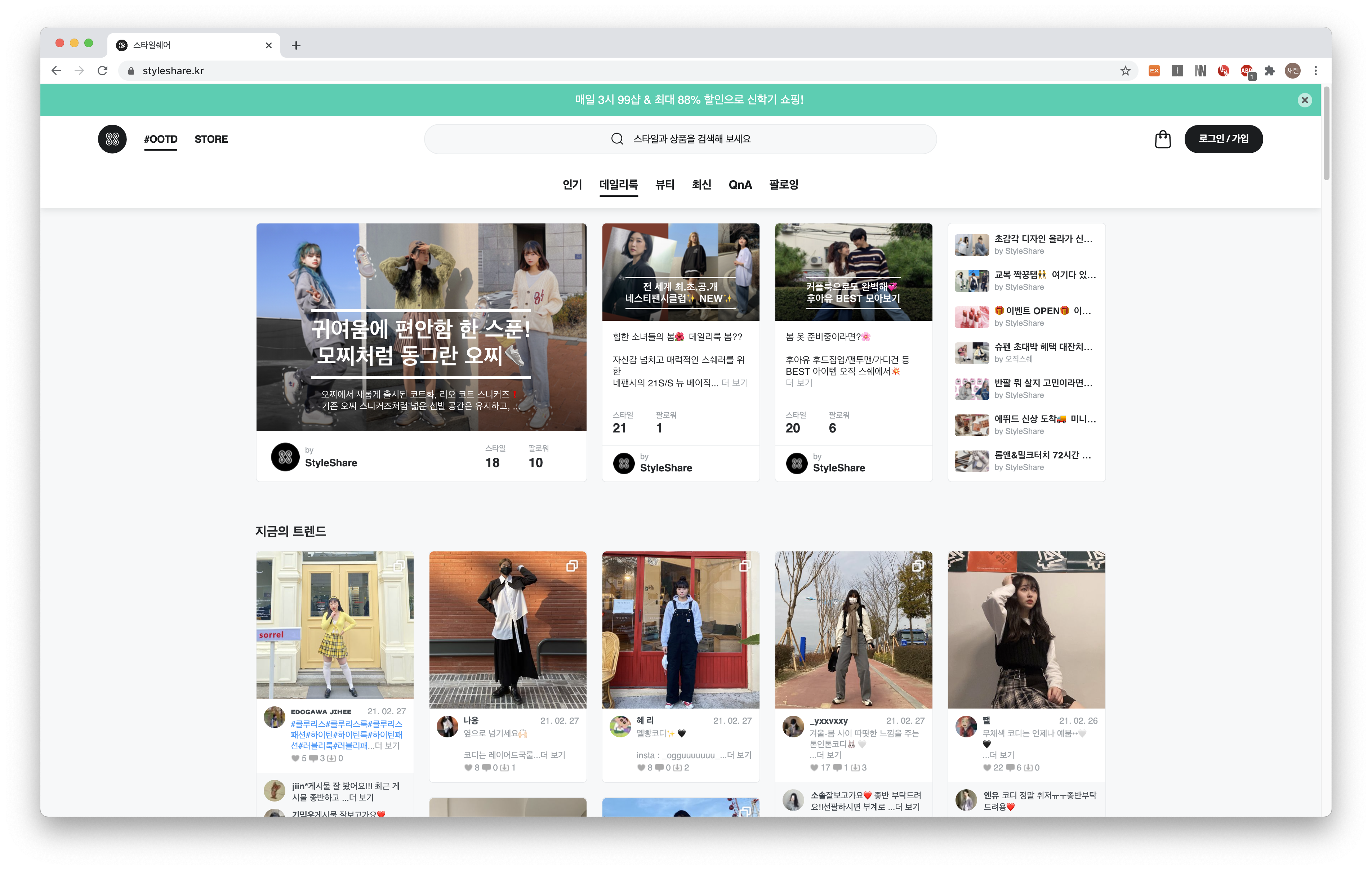
Task: Expand 더 보기 on 소솔 comment
Action: 907,807
